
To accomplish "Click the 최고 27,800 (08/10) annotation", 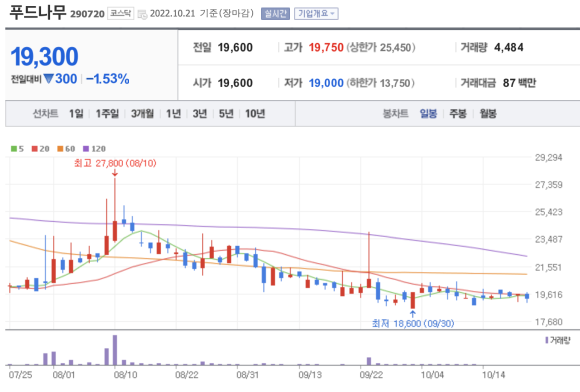I will click(x=115, y=163).
